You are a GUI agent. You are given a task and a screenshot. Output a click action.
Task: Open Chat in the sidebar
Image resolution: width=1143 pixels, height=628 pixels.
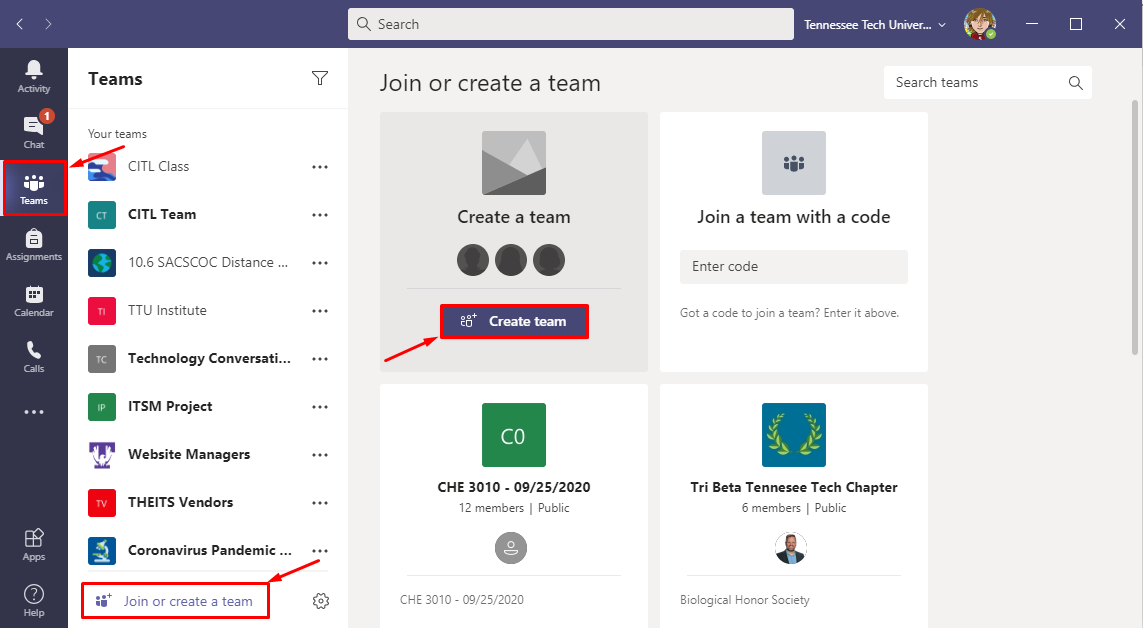click(x=34, y=131)
